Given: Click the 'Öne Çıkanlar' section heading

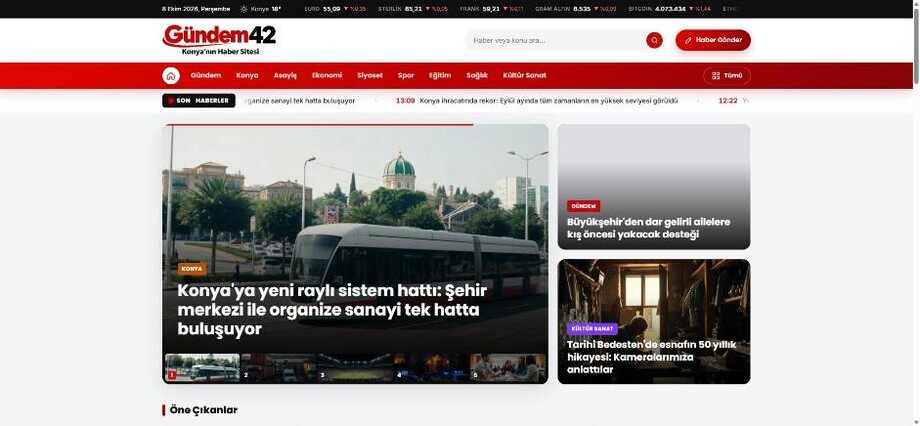Looking at the screenshot, I should click(x=203, y=410).
